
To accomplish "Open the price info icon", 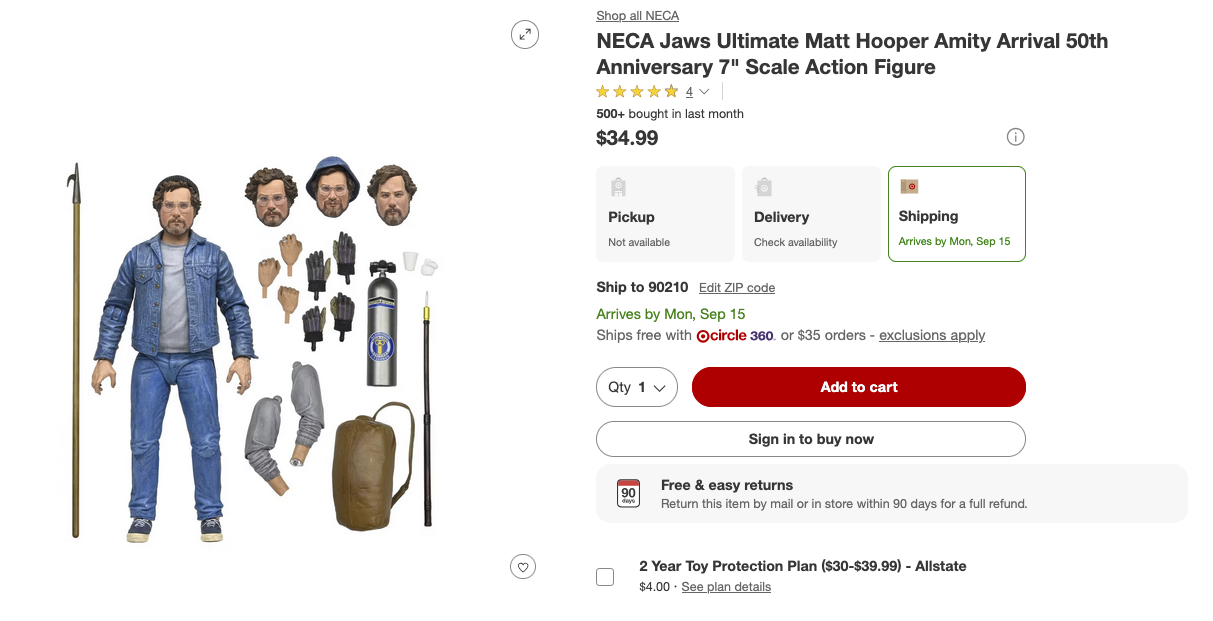I will [x=1015, y=137].
